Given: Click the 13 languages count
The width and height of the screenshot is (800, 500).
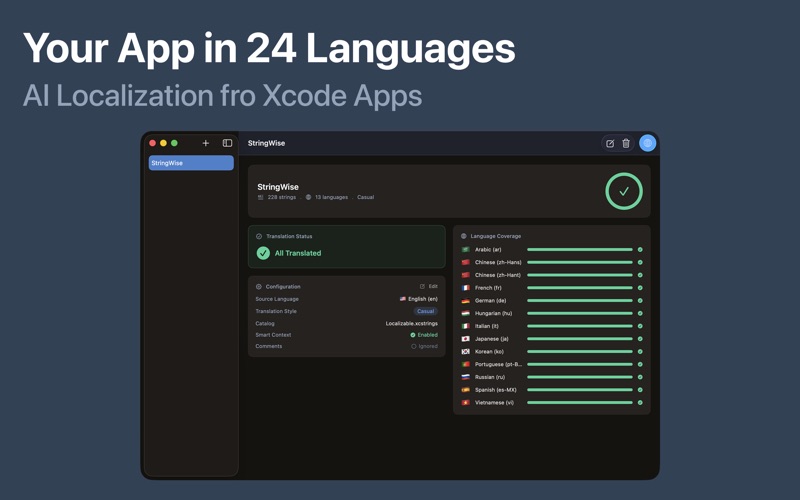Looking at the screenshot, I should (x=331, y=197).
